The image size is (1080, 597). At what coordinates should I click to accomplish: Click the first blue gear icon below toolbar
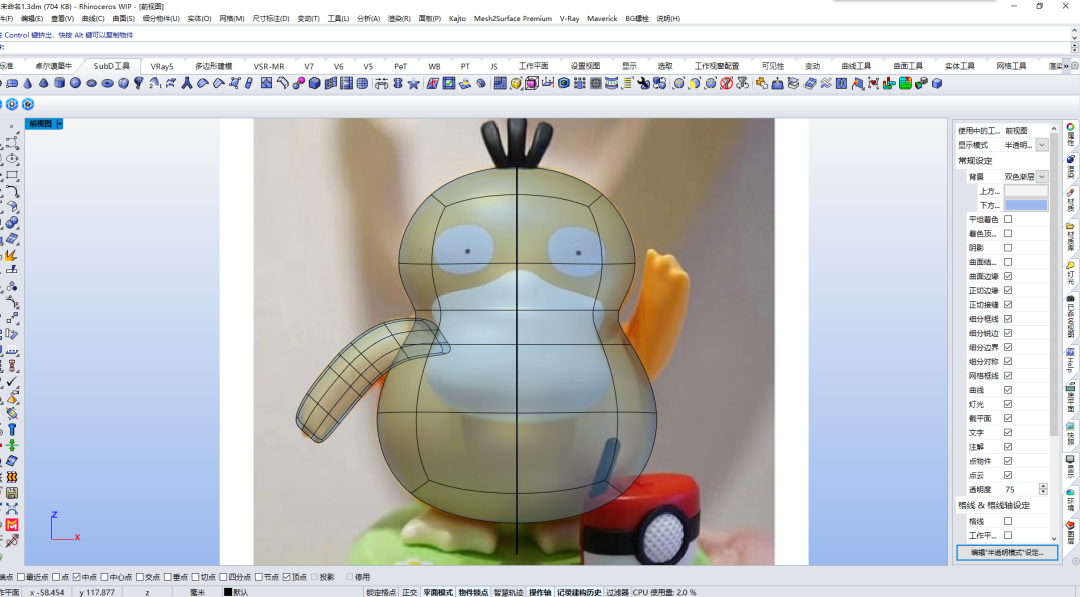12,104
